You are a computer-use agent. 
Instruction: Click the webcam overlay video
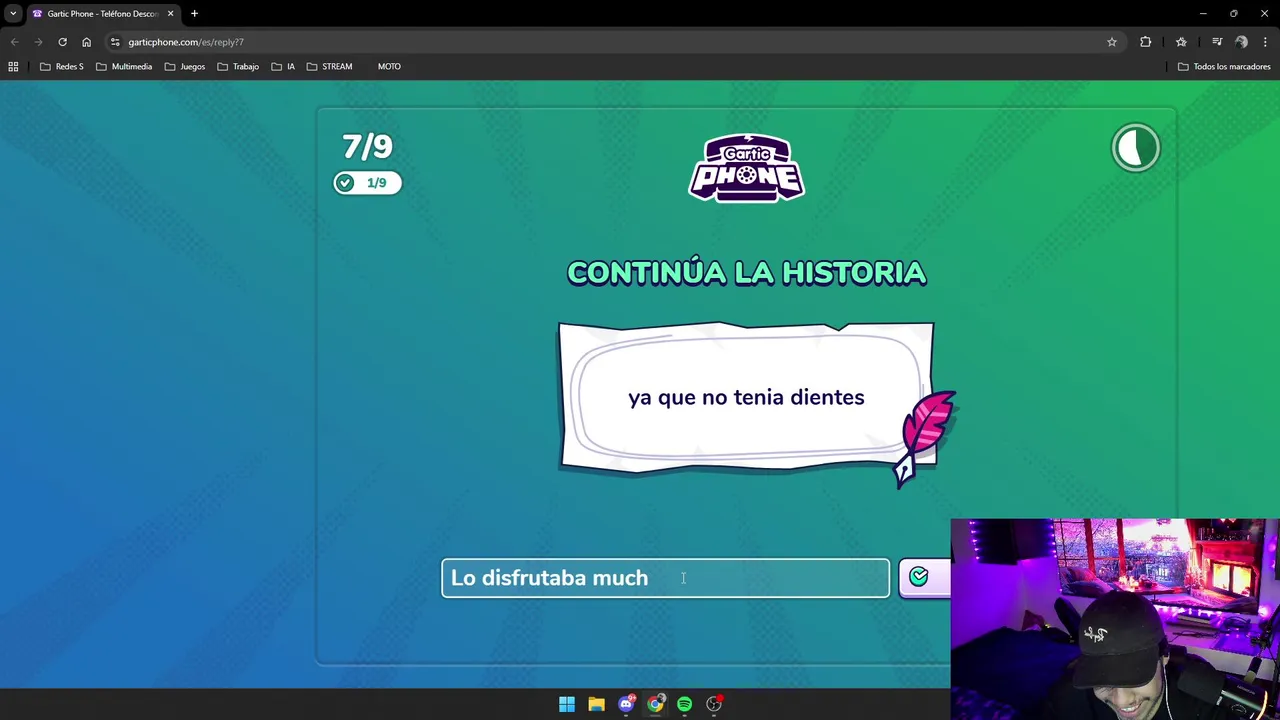[x=1115, y=619]
